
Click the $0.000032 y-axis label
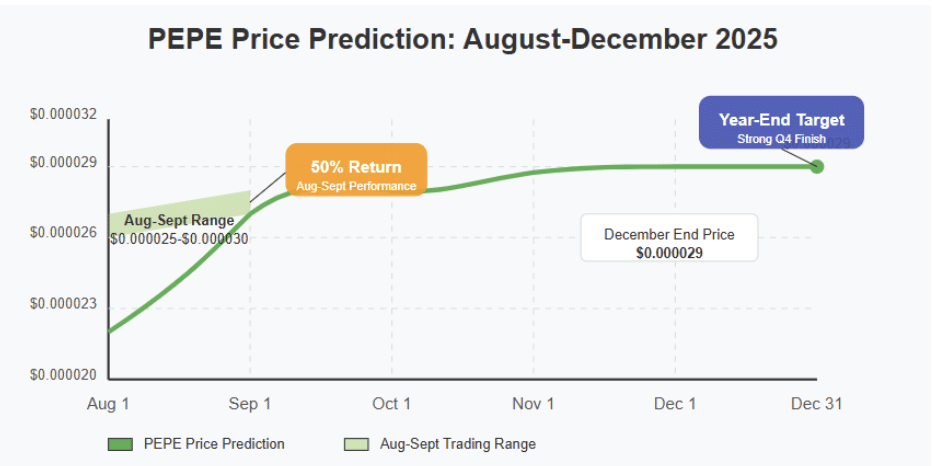coord(63,115)
